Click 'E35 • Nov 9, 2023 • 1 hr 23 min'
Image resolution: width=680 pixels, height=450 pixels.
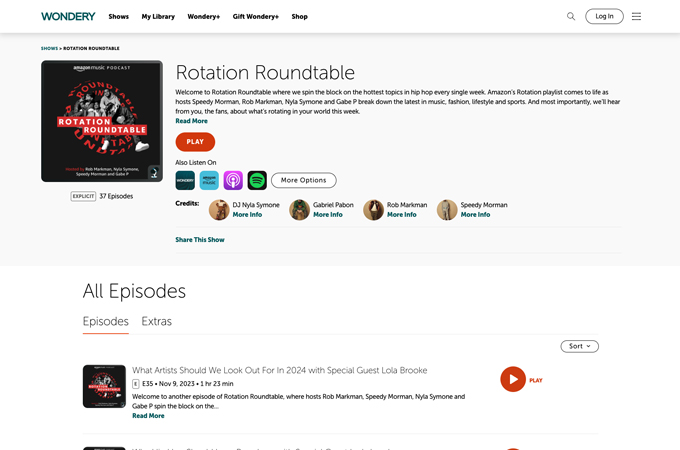(188, 384)
